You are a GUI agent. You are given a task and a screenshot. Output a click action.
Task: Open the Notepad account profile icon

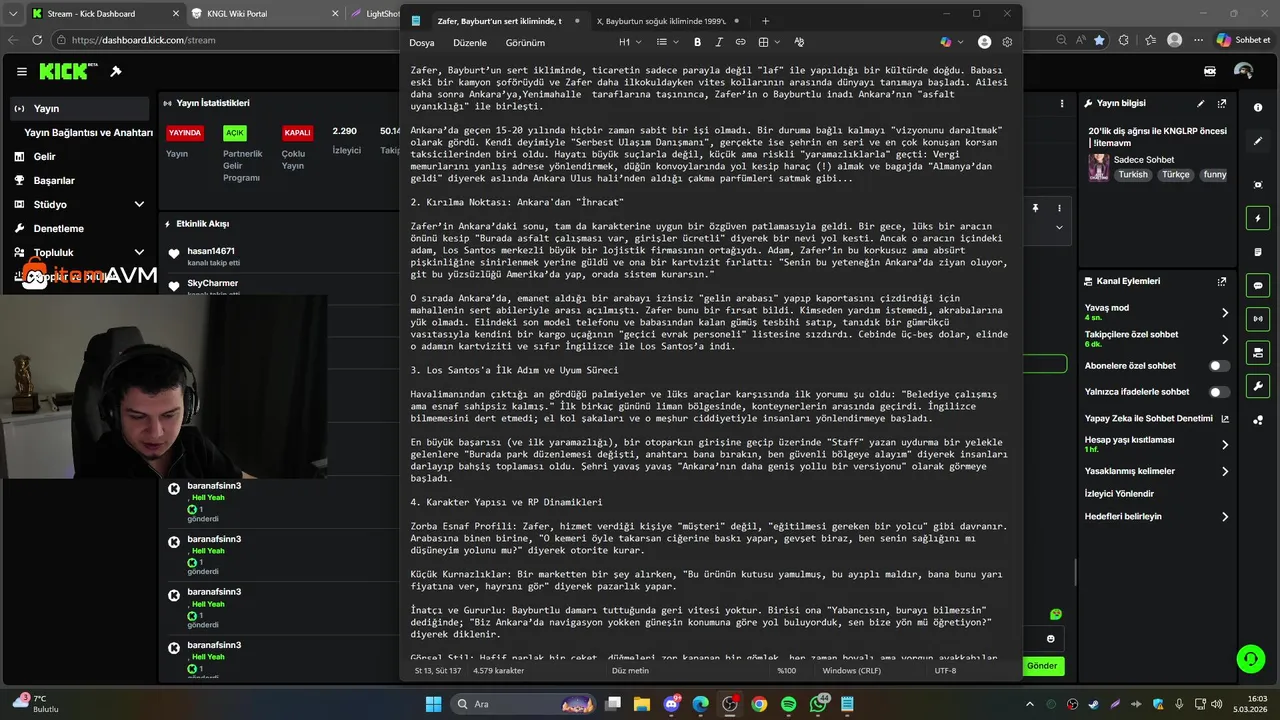coord(985,42)
